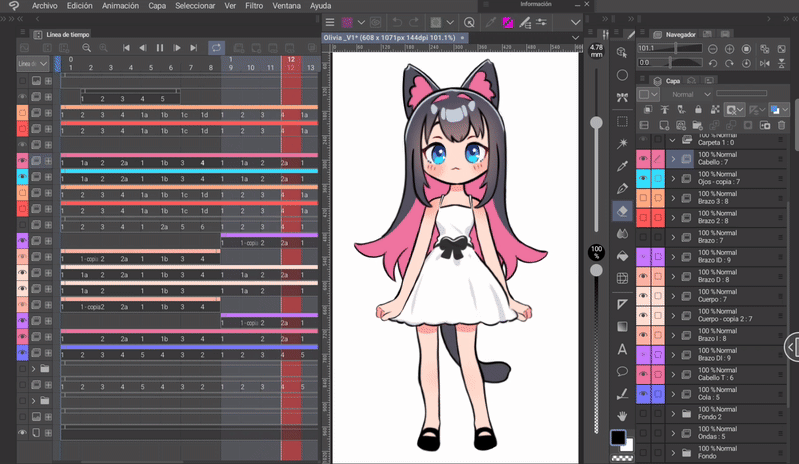Select the Blend tool
The height and width of the screenshot is (464, 799).
click(x=622, y=233)
